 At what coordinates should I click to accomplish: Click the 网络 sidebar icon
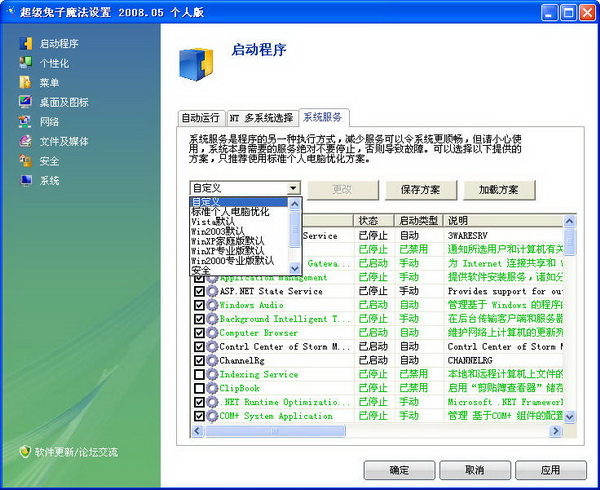[x=26, y=122]
